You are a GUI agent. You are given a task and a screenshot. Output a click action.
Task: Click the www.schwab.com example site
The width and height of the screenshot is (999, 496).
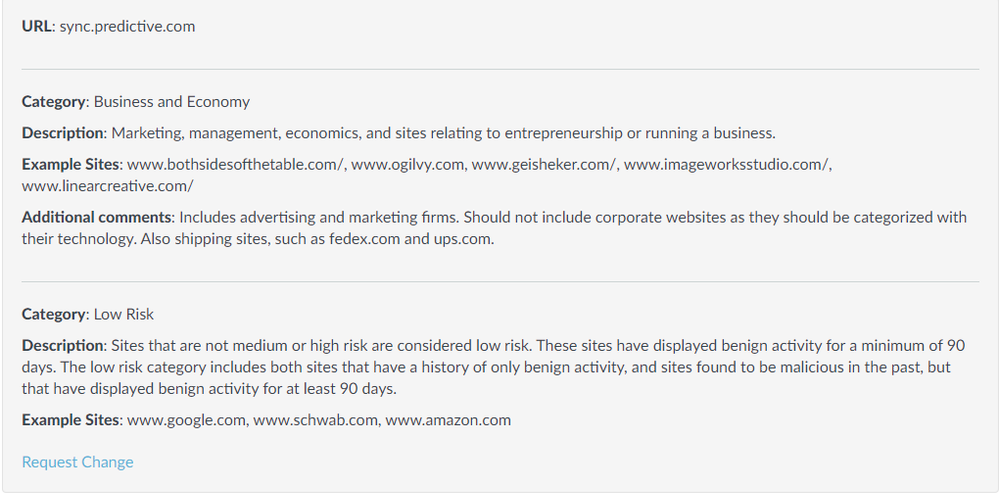(x=315, y=420)
